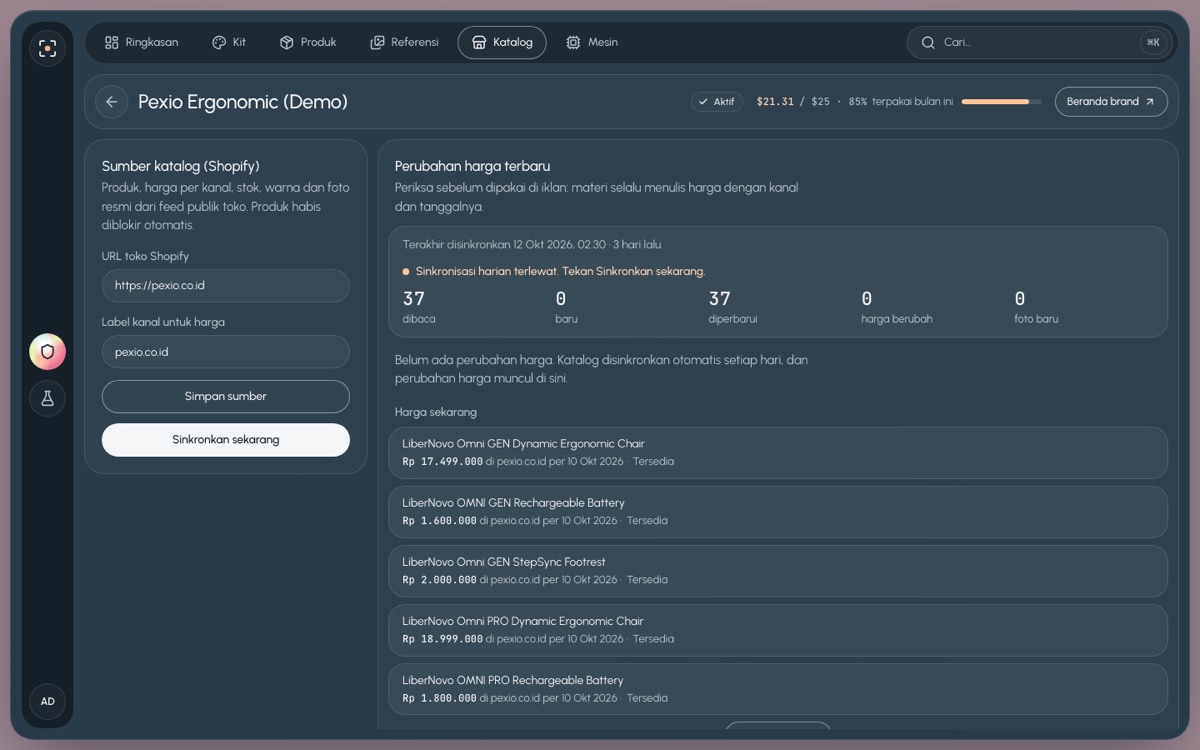Click the Pexio Ergonomic (Demo) title
Image resolution: width=1200 pixels, height=750 pixels.
click(x=243, y=102)
